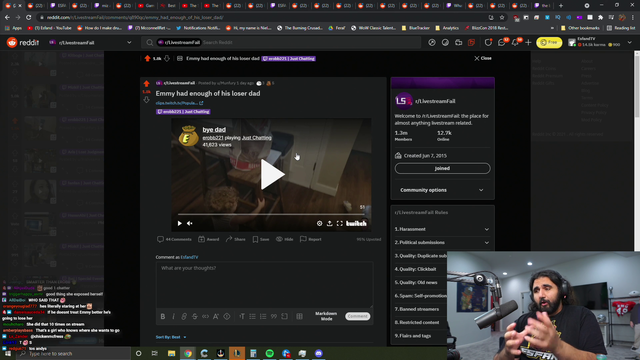Open the EsfandTV user account dropdown
The width and height of the screenshot is (640, 360).
point(600,42)
